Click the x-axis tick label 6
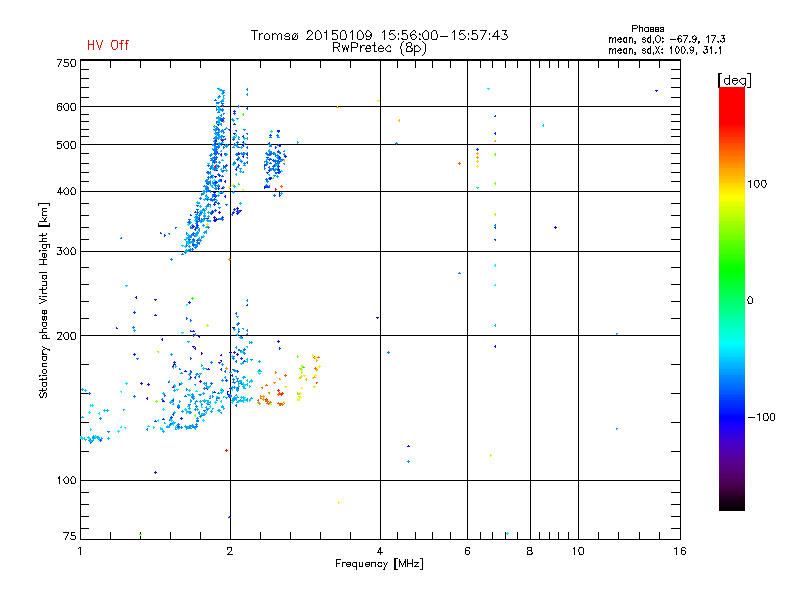This screenshot has height=600, width=800. (467, 551)
